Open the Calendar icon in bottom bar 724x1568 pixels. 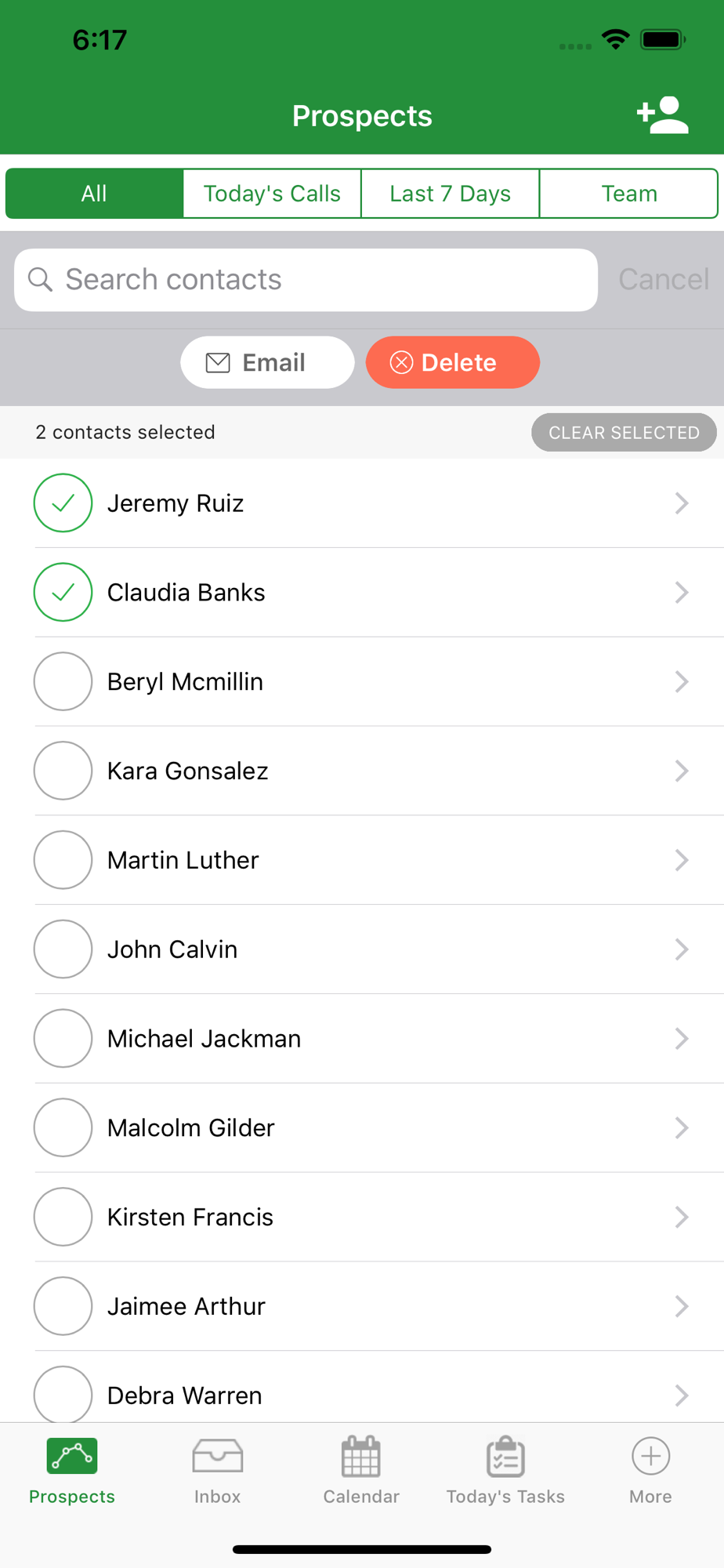[361, 1457]
